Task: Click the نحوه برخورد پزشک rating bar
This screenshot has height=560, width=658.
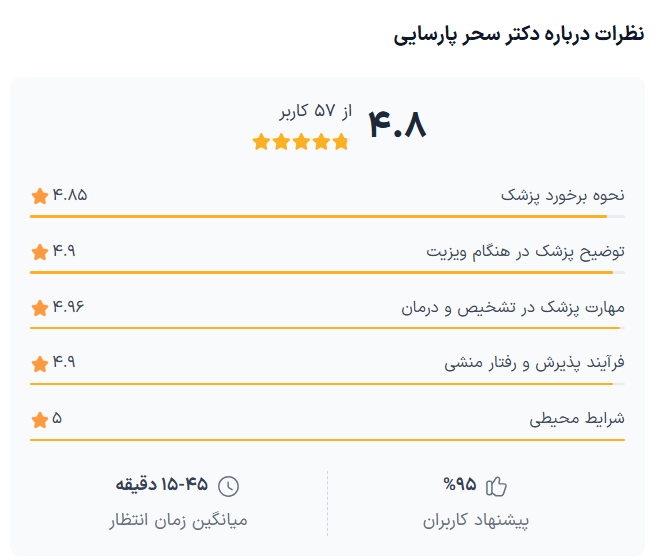Action: tap(327, 216)
